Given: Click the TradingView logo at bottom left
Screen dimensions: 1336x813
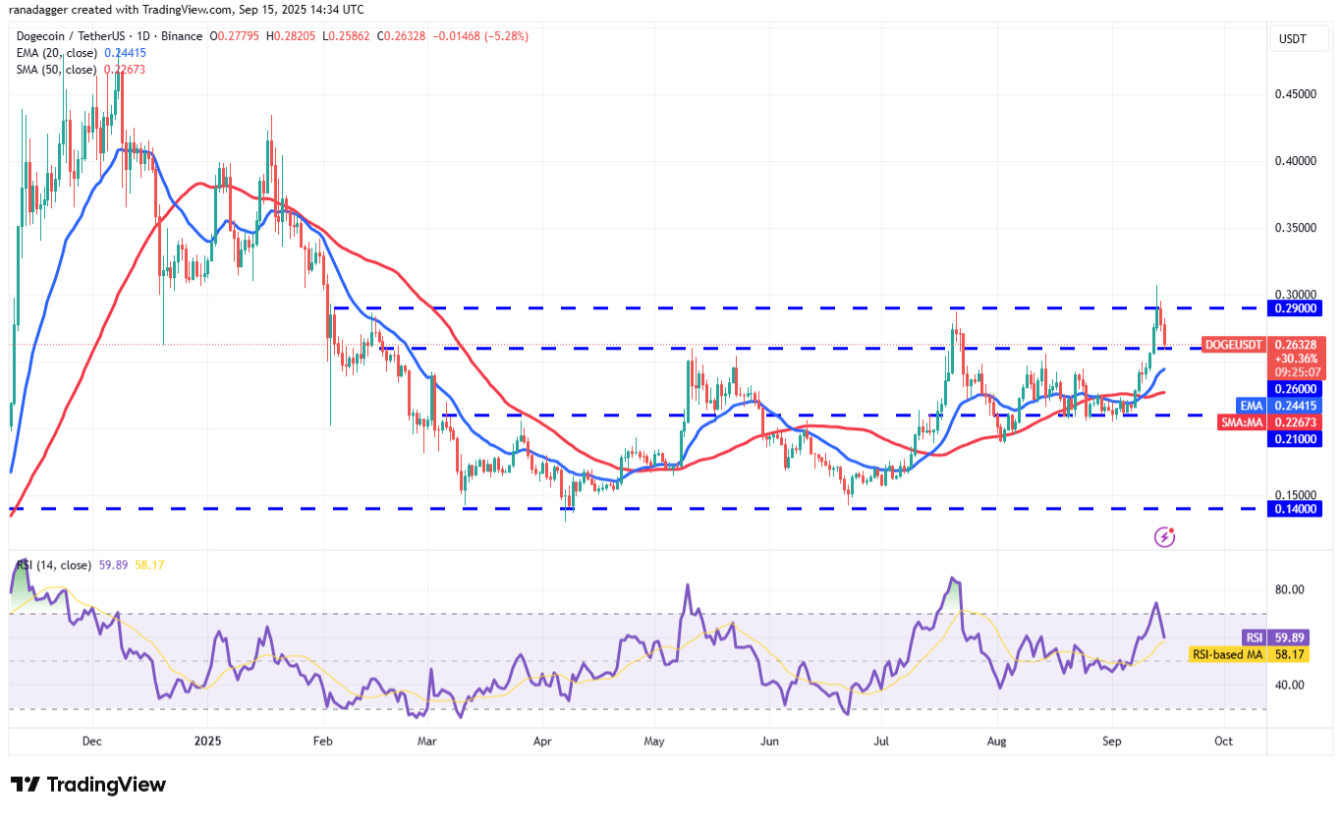Looking at the screenshot, I should pyautogui.click(x=88, y=785).
